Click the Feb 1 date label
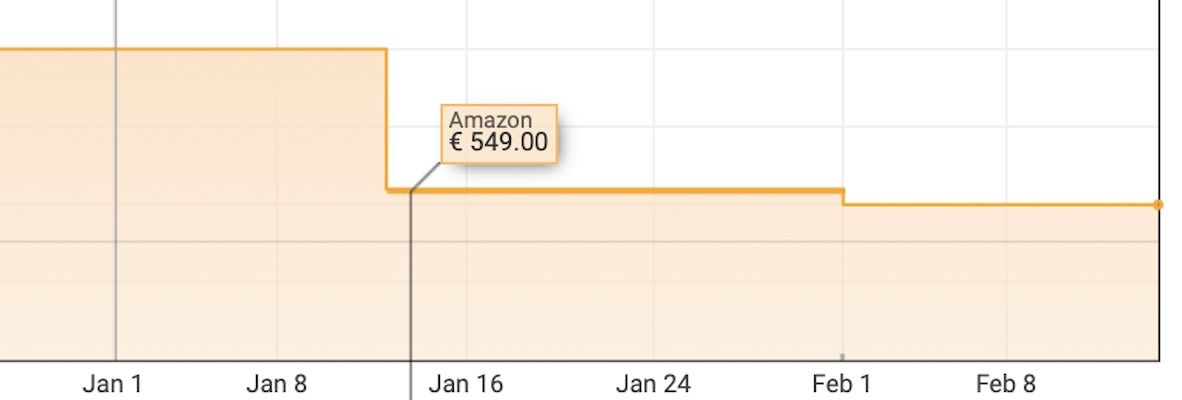The width and height of the screenshot is (1182, 400). 842,384
